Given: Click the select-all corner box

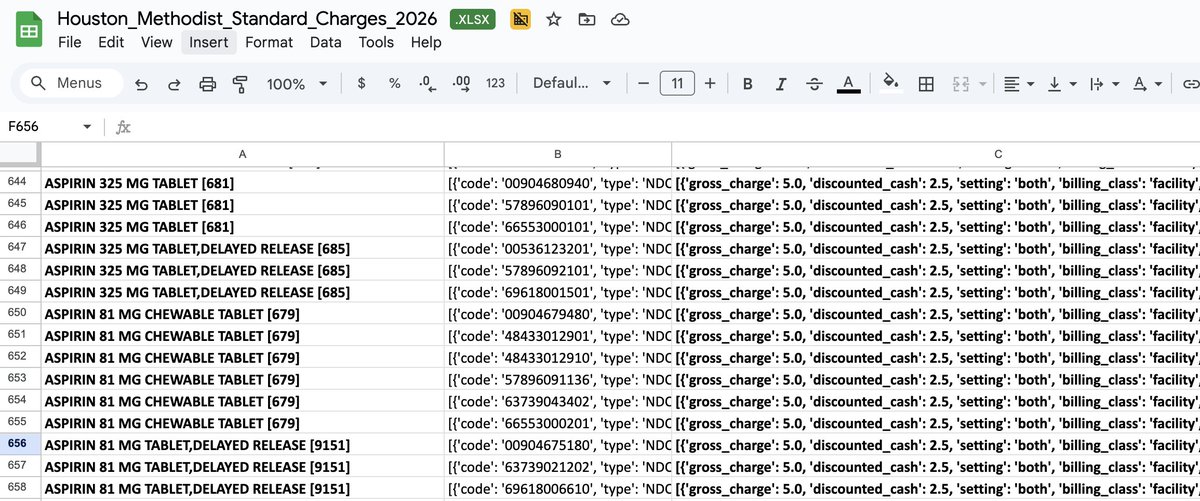Looking at the screenshot, I should click(20, 154).
